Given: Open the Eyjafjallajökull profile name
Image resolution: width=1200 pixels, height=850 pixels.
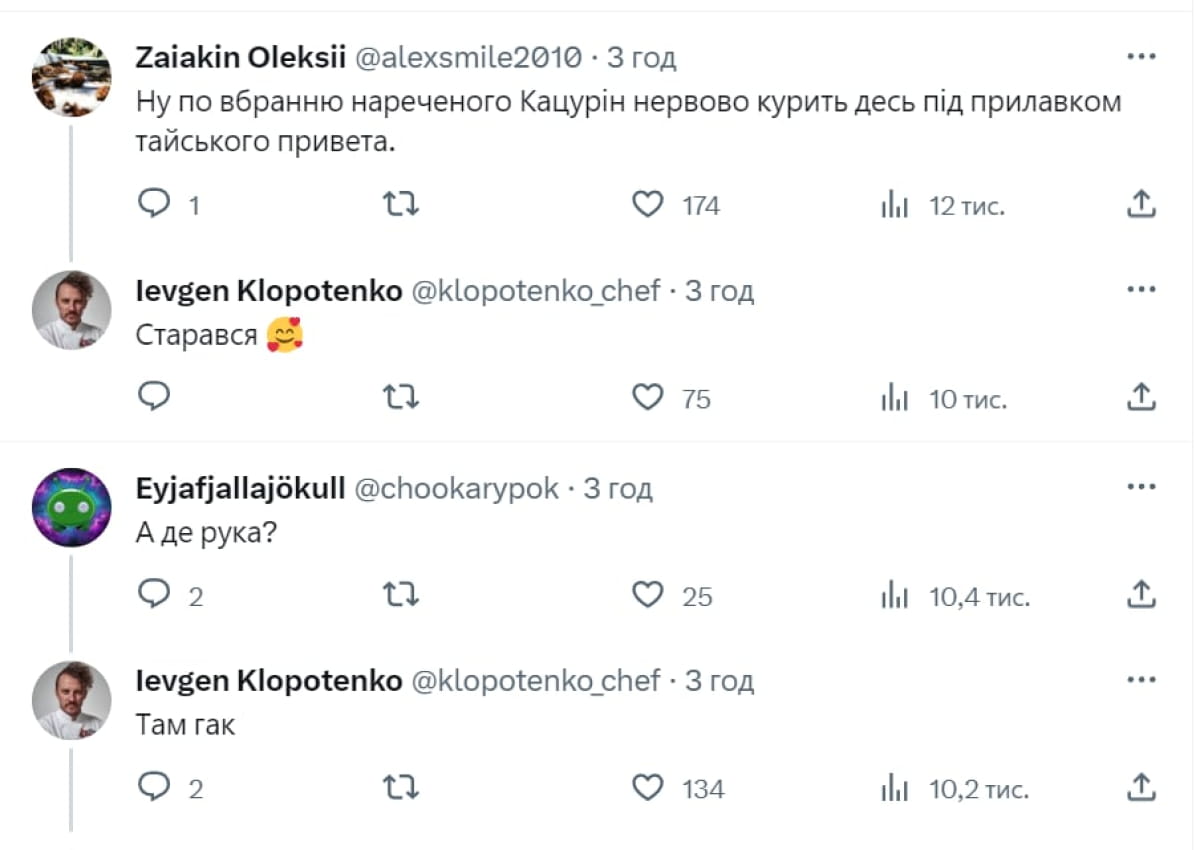Looking at the screenshot, I should 240,488.
